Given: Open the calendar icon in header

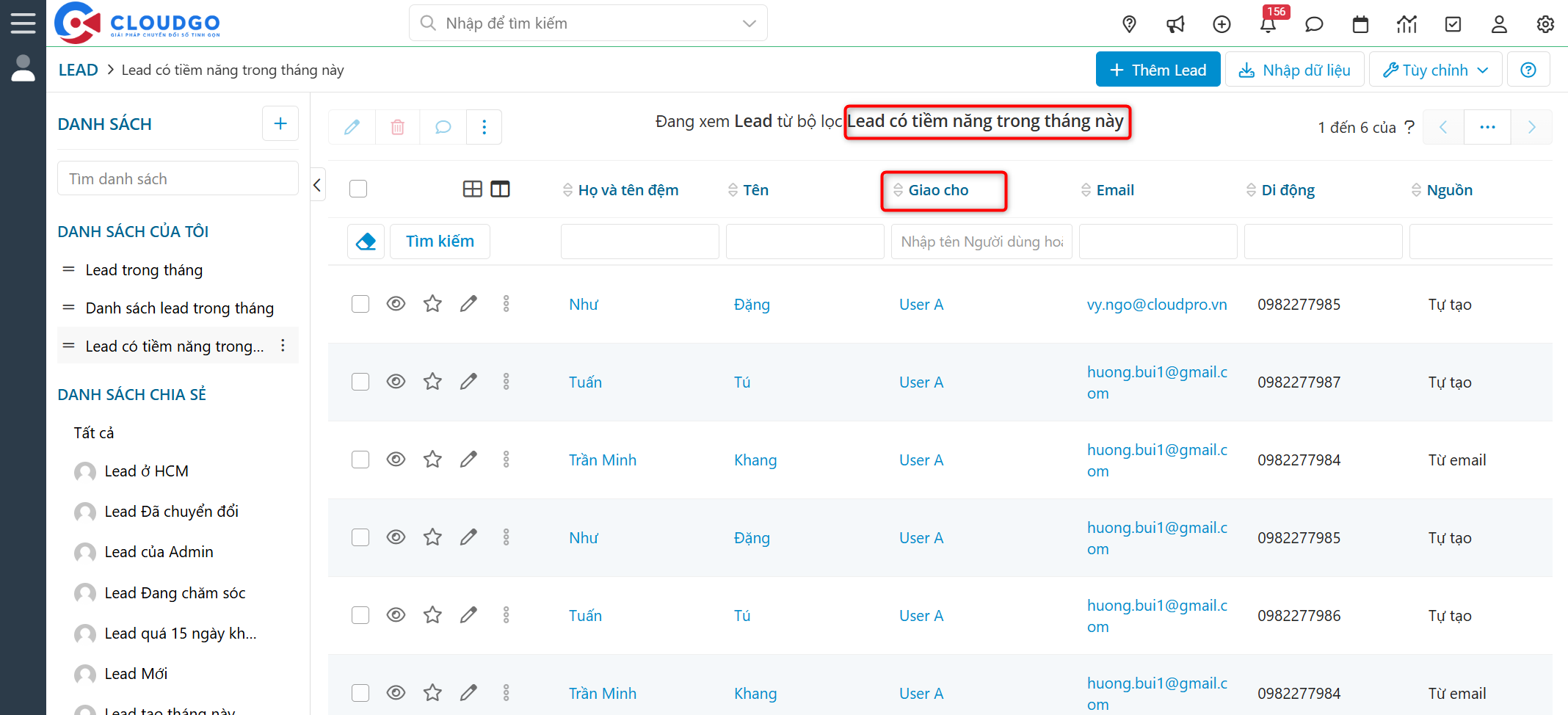Looking at the screenshot, I should tap(1360, 25).
